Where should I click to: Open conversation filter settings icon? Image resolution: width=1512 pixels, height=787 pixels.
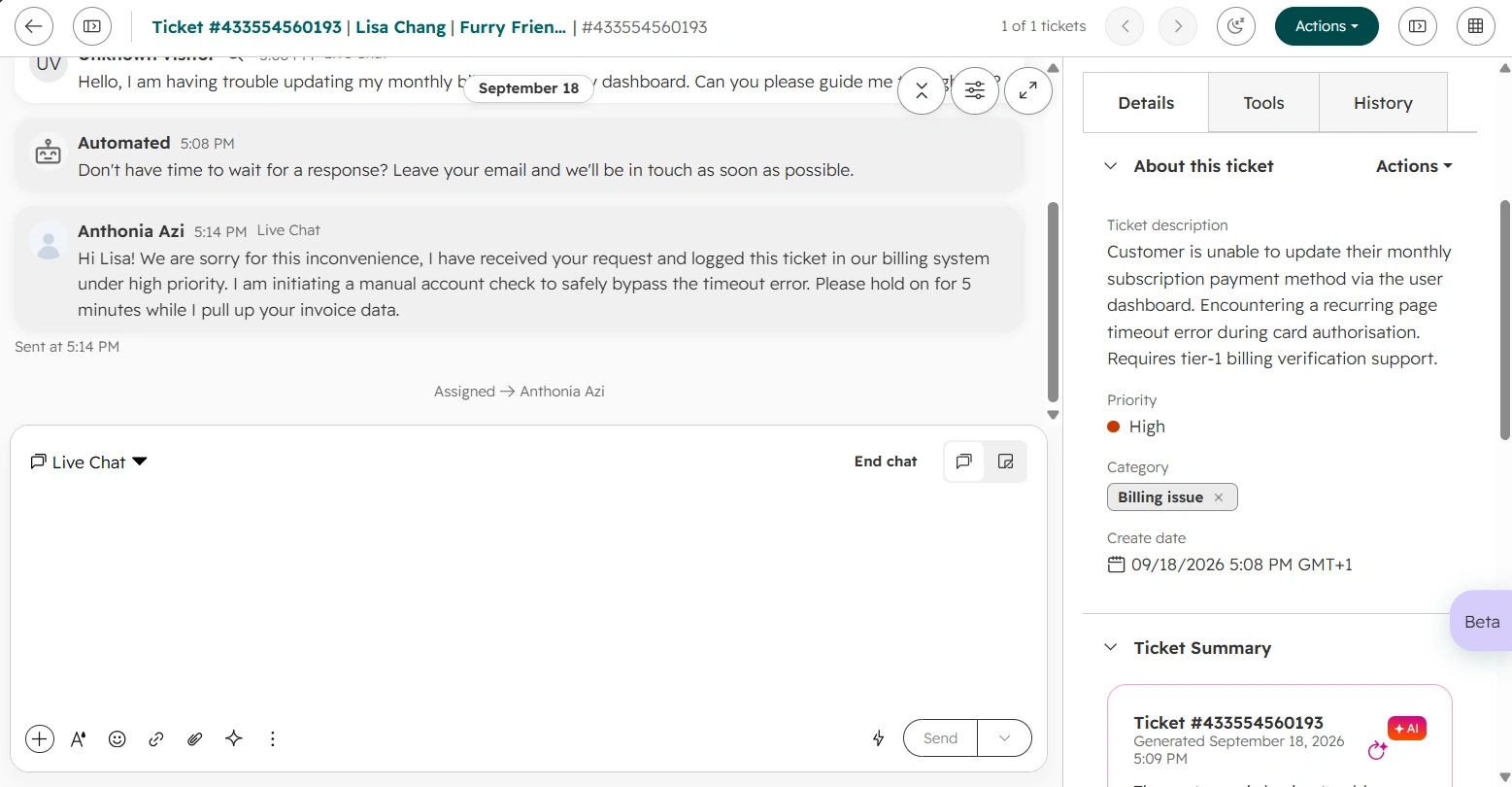click(x=975, y=91)
